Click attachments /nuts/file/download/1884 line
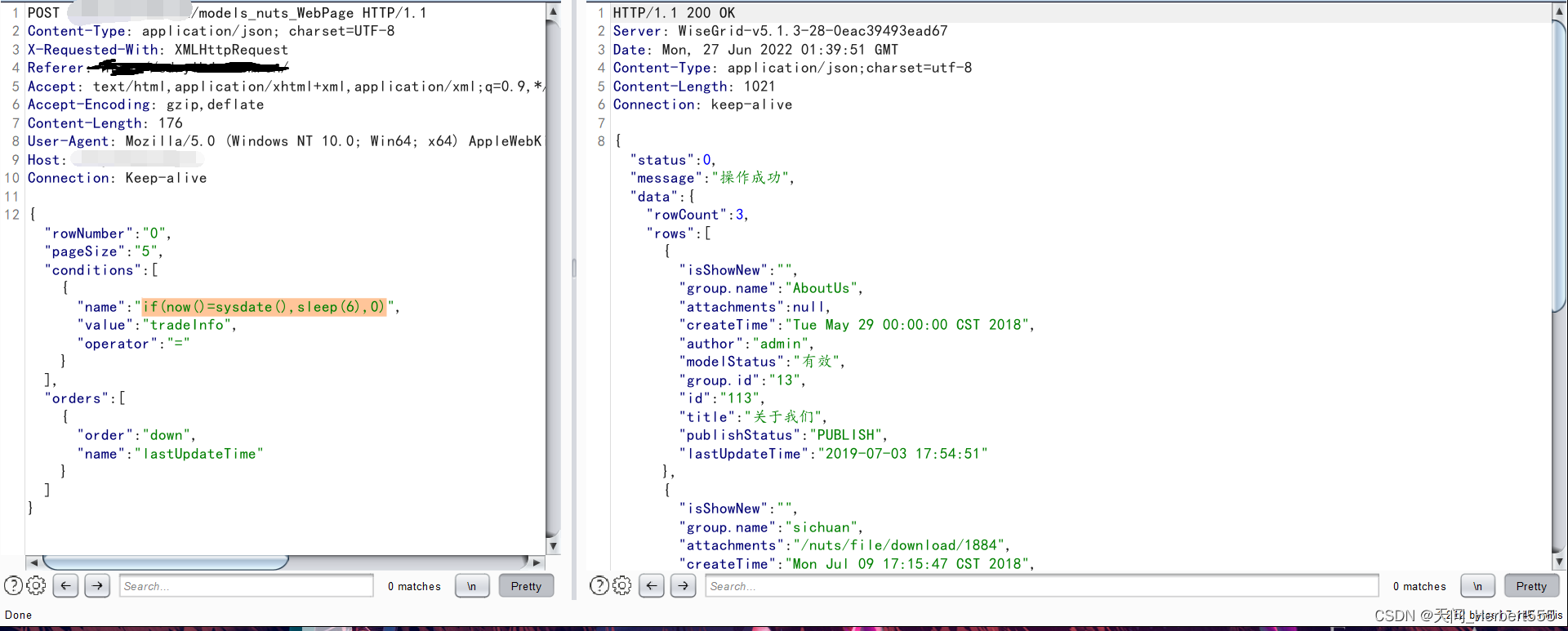This screenshot has width=1568, height=631. (844, 545)
